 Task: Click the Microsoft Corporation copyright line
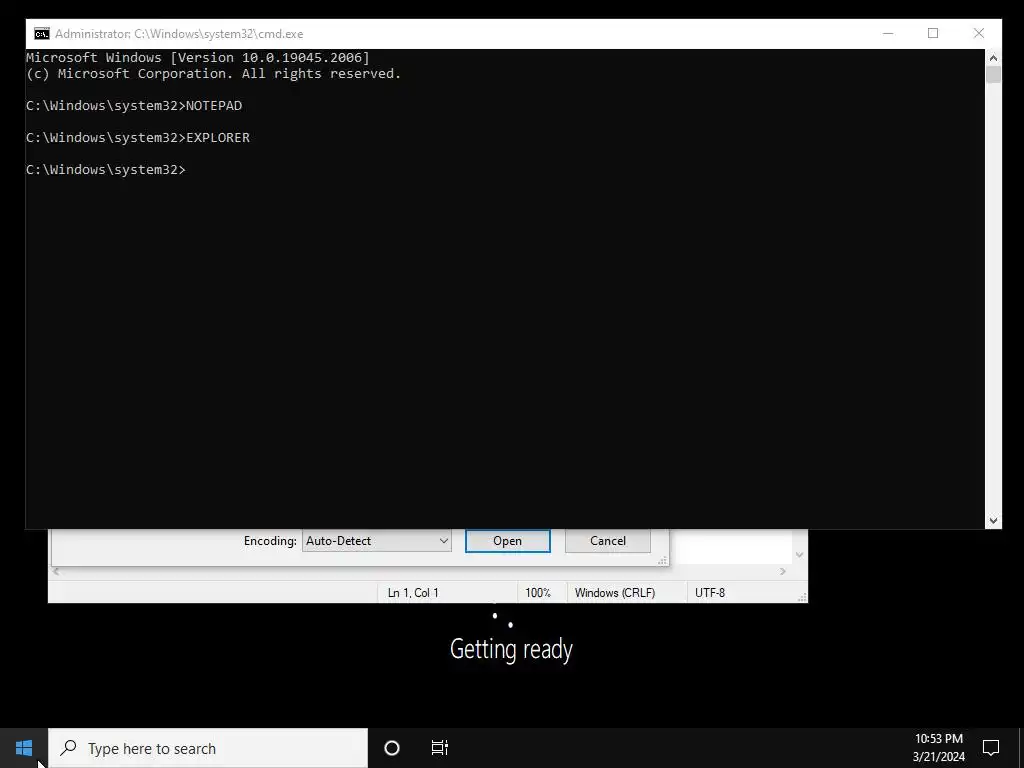click(214, 74)
